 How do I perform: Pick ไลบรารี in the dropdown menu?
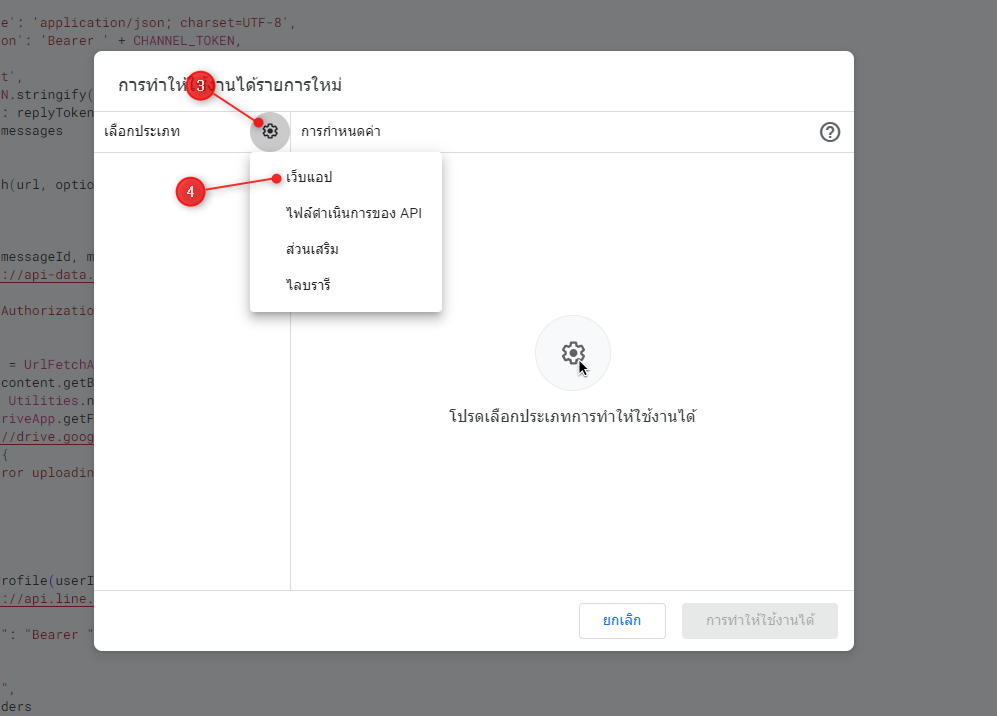pyautogui.click(x=308, y=285)
